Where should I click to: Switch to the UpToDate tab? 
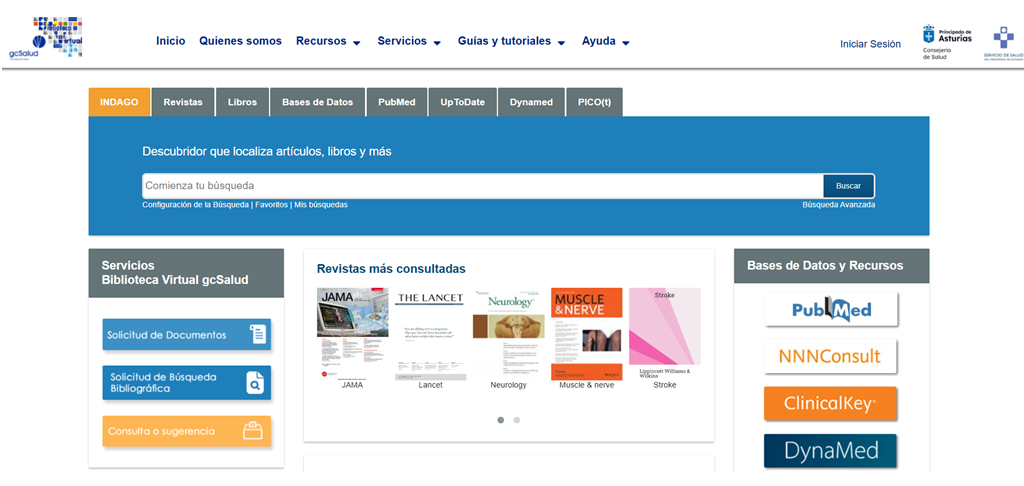coord(462,102)
